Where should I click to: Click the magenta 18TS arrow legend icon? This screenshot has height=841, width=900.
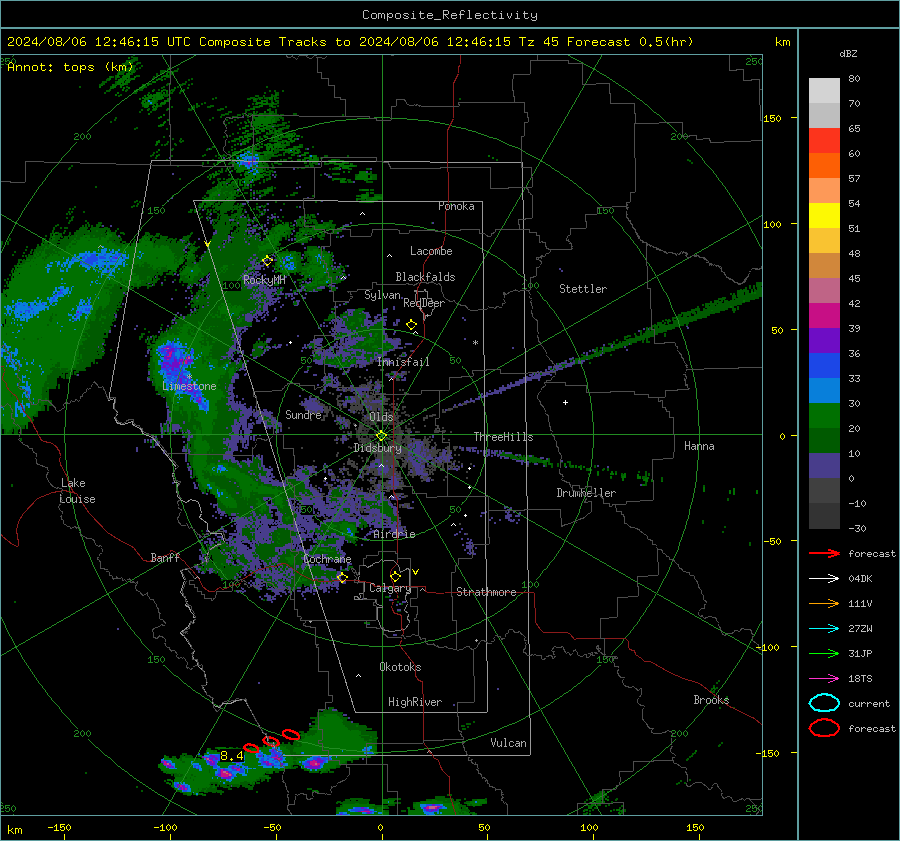(x=824, y=679)
